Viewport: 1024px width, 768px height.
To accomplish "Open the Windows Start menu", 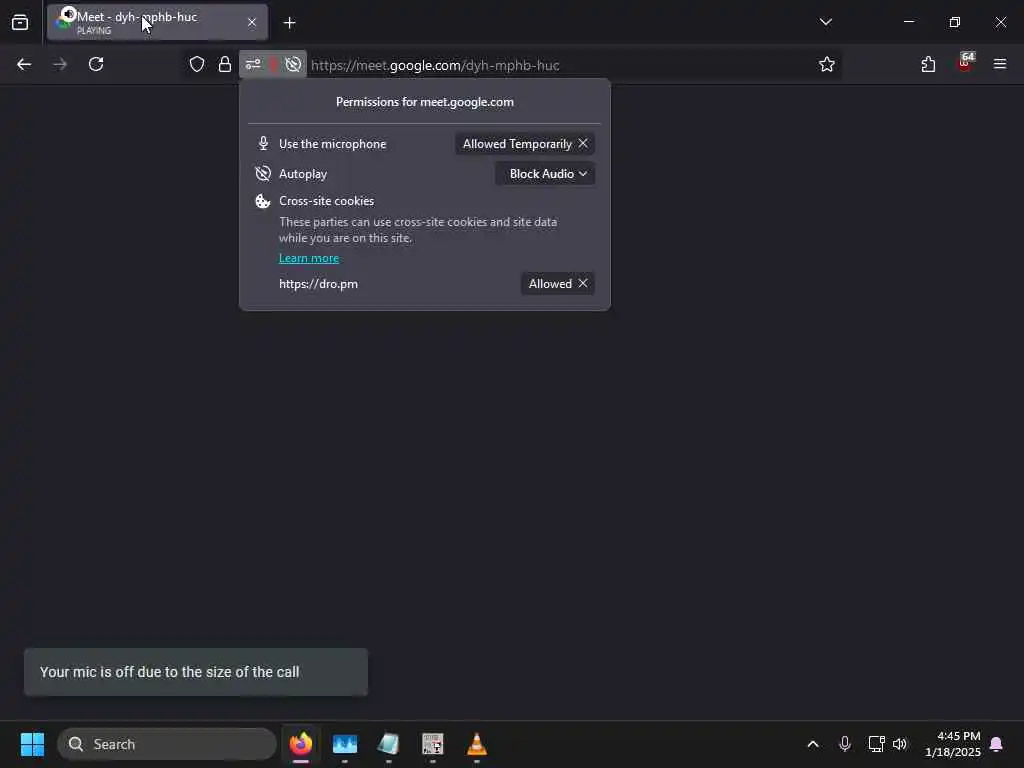I will tap(32, 744).
